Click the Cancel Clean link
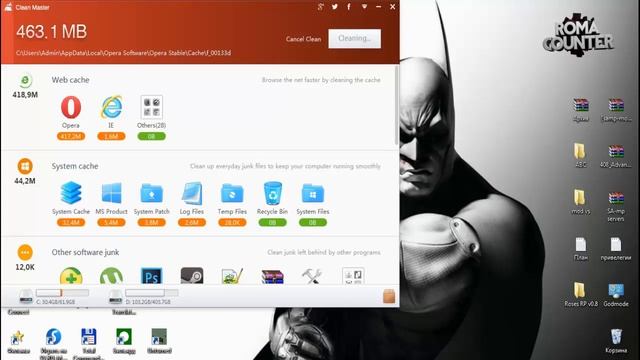The width and height of the screenshot is (640, 360). (x=303, y=39)
